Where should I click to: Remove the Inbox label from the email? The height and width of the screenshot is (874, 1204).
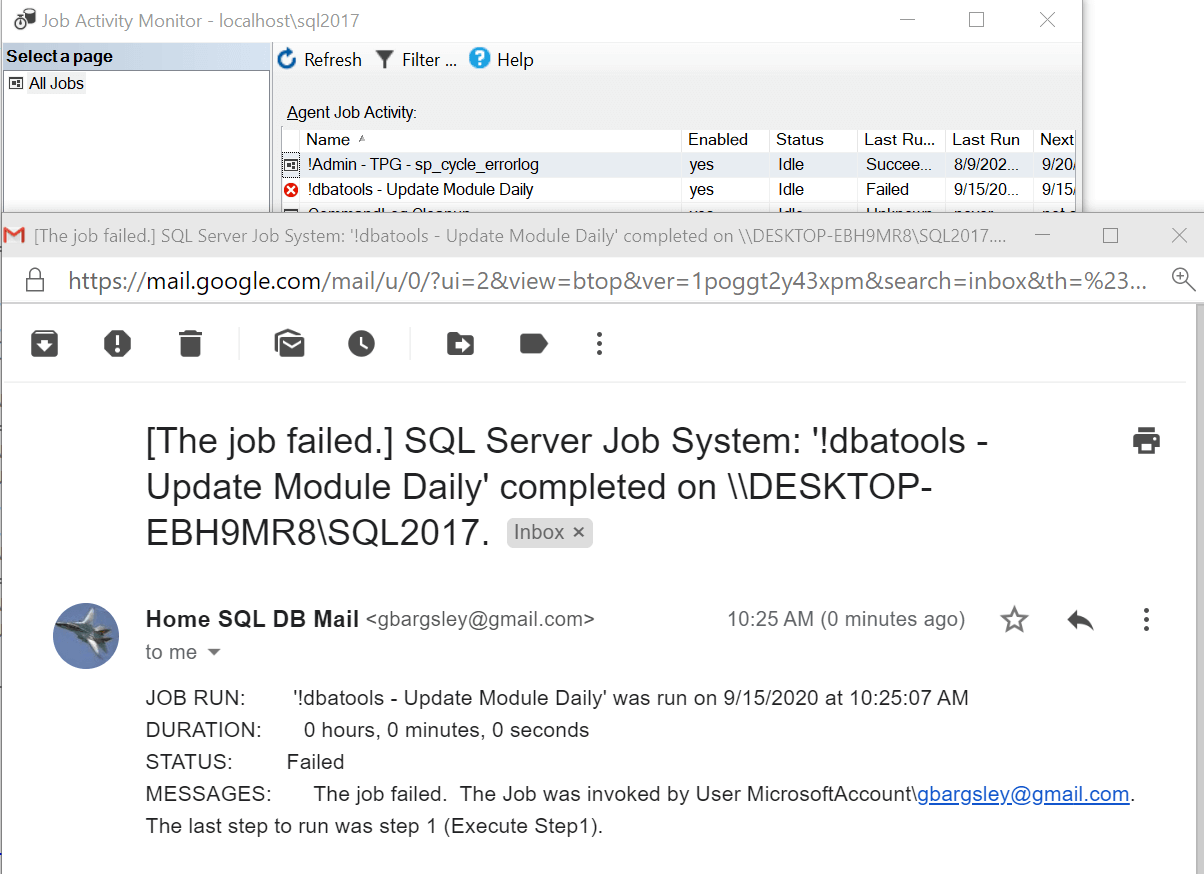tap(579, 533)
